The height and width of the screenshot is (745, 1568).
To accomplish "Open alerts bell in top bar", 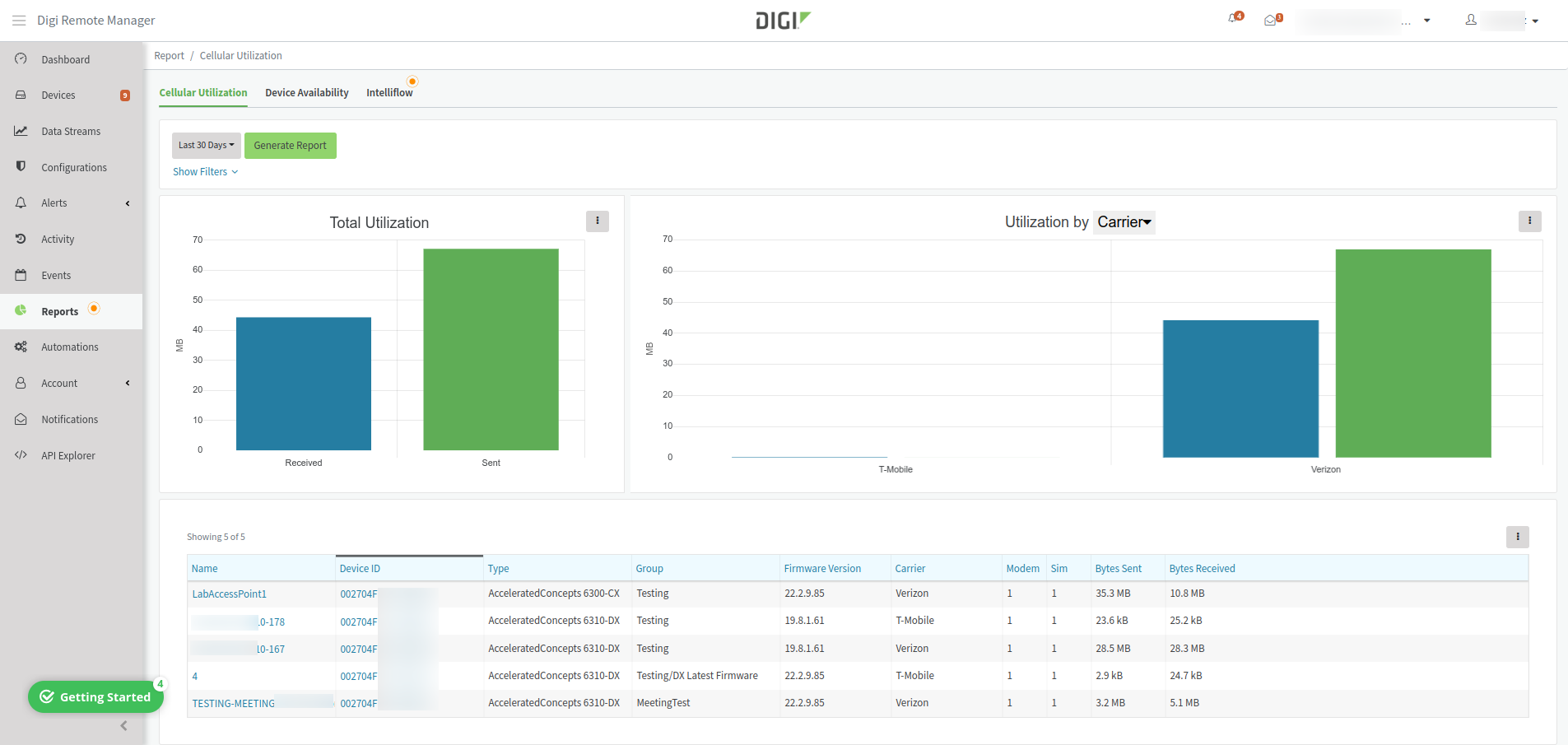I will pyautogui.click(x=1235, y=18).
